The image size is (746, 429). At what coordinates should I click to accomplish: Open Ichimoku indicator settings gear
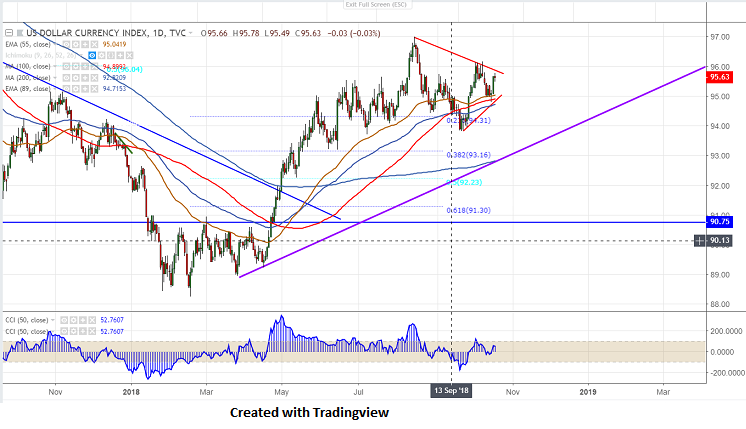pos(101,56)
